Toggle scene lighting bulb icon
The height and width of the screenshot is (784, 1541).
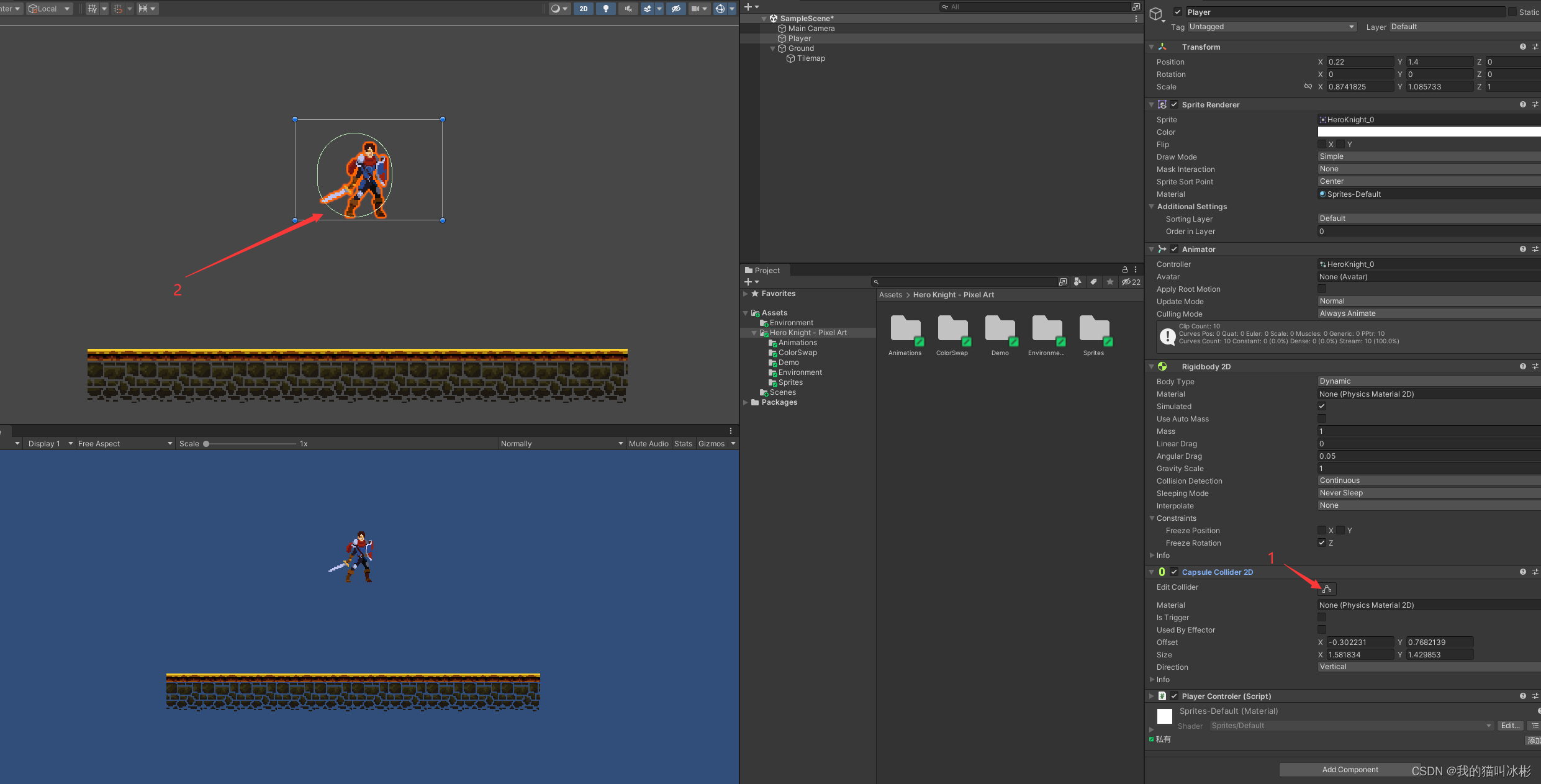pos(606,9)
